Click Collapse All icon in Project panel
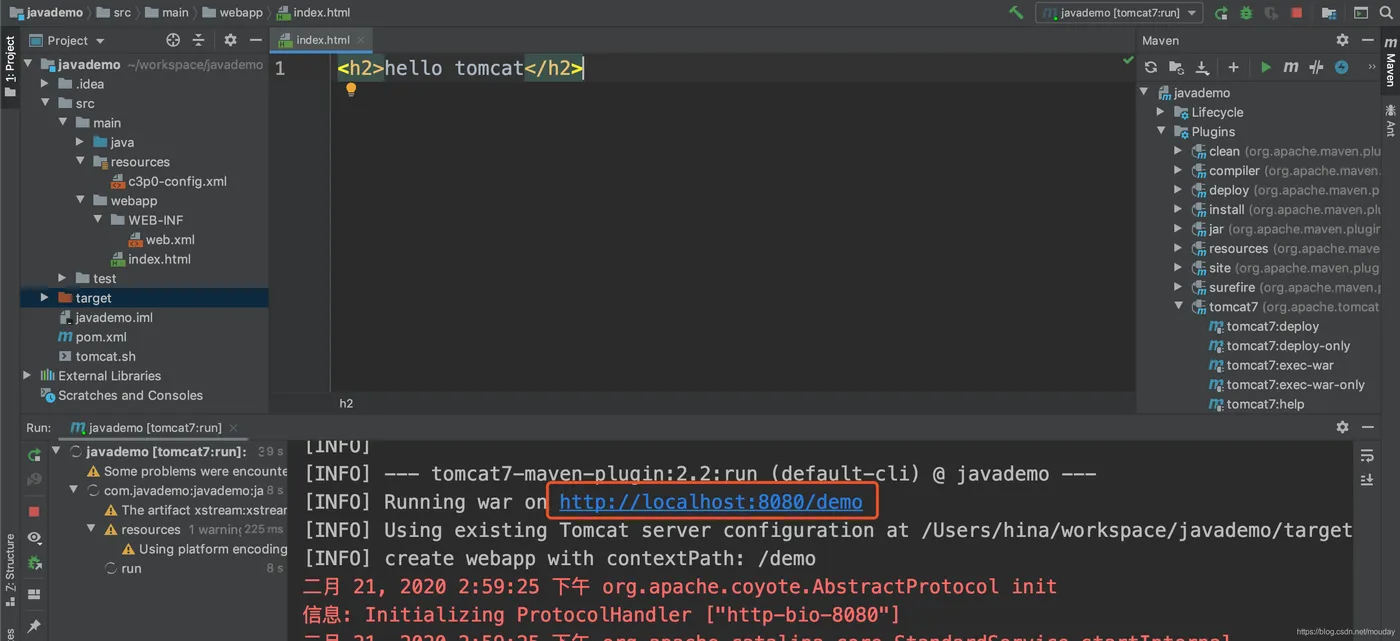Viewport: 1400px width, 641px height. 198,40
